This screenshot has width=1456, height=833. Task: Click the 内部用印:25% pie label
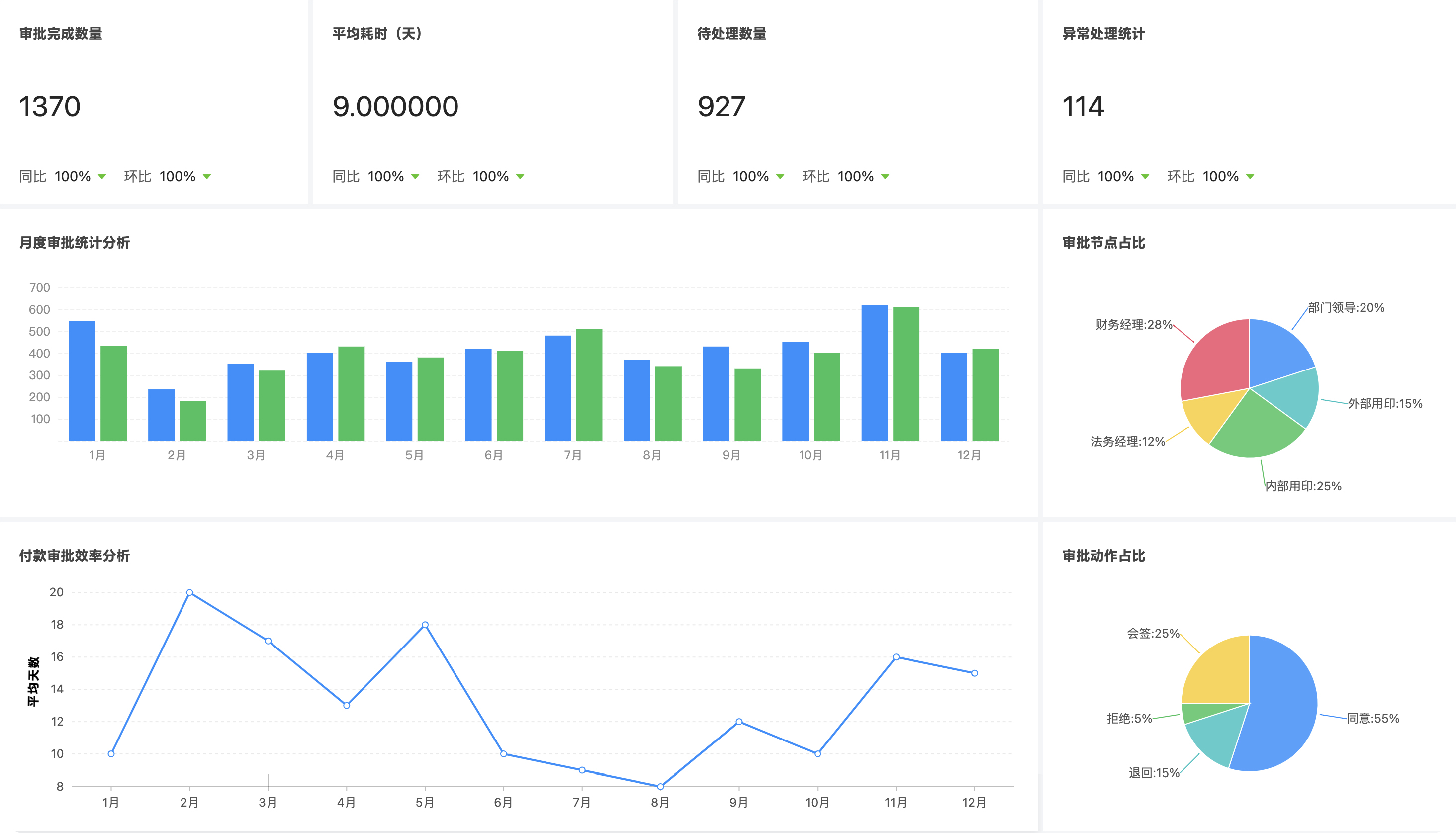(x=1303, y=486)
